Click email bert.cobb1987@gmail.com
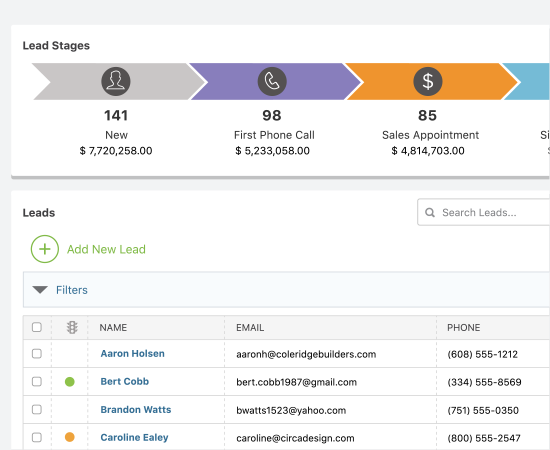This screenshot has width=550, height=450. click(x=296, y=382)
